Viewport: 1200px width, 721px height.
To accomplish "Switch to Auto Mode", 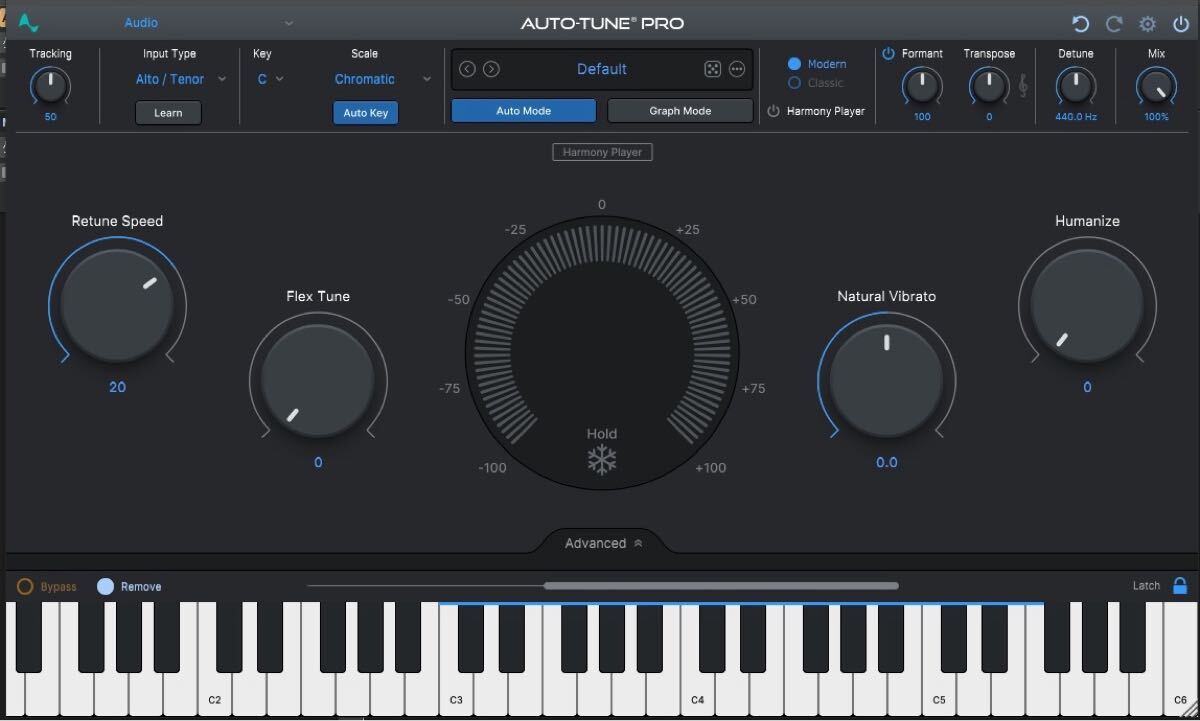I will pos(523,111).
